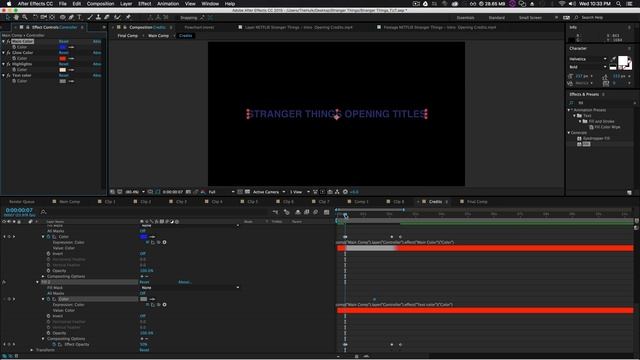The height and width of the screenshot is (360, 640).
Task: Collapse the Fill 2 effect twirl
Action: (x=38, y=282)
